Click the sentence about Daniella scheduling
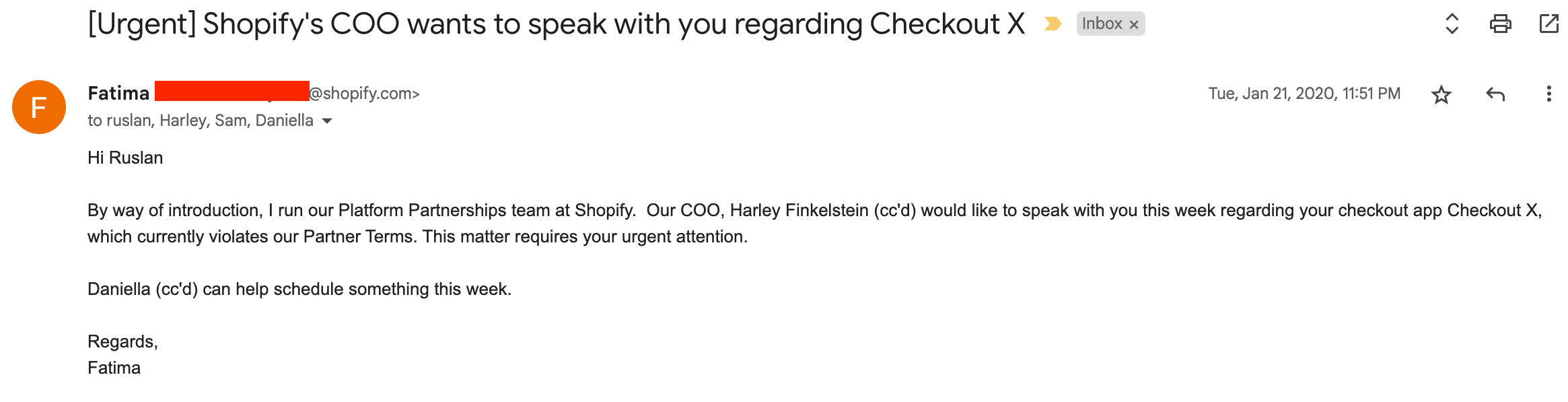The image size is (1568, 402). coord(299,289)
